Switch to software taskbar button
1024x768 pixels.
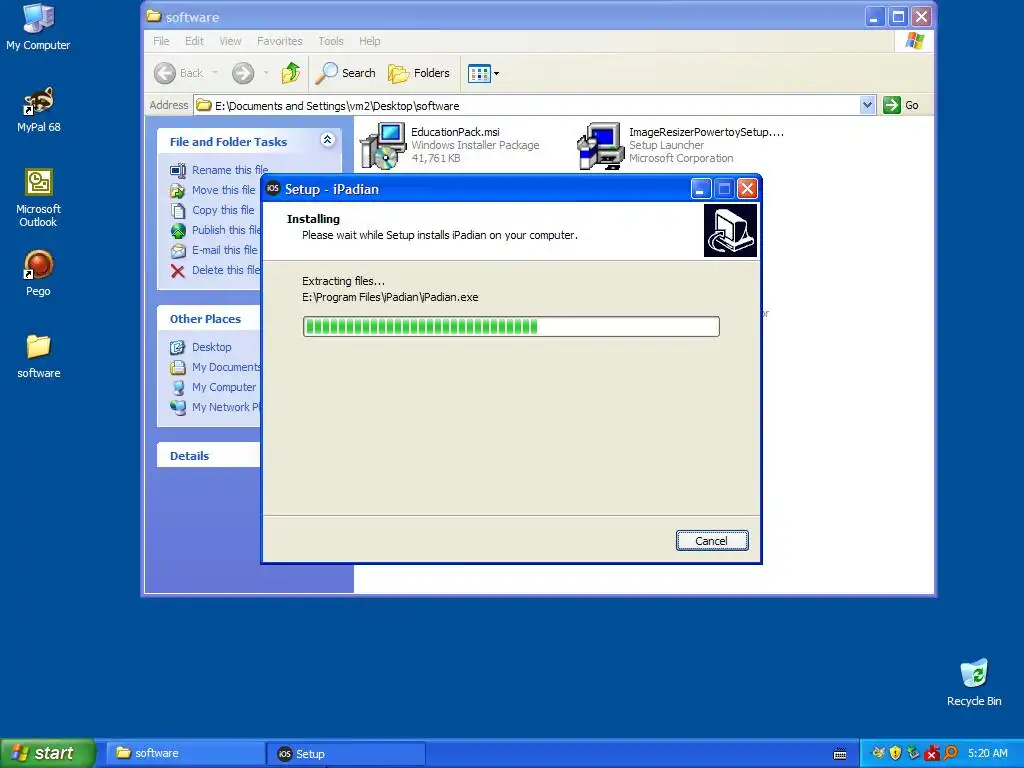tap(187, 754)
